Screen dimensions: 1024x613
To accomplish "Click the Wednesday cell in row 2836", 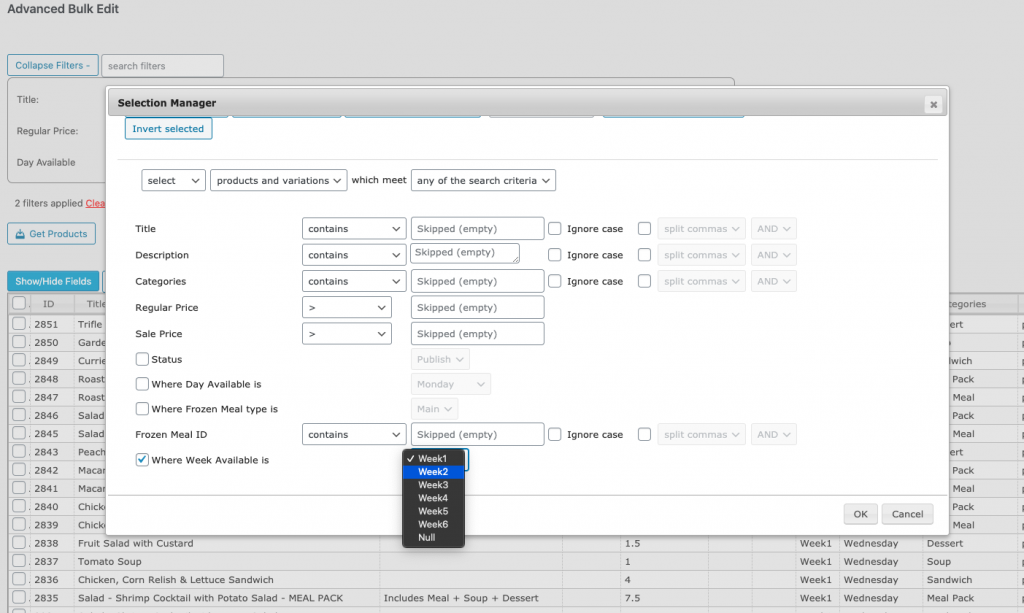I will pos(871,580).
